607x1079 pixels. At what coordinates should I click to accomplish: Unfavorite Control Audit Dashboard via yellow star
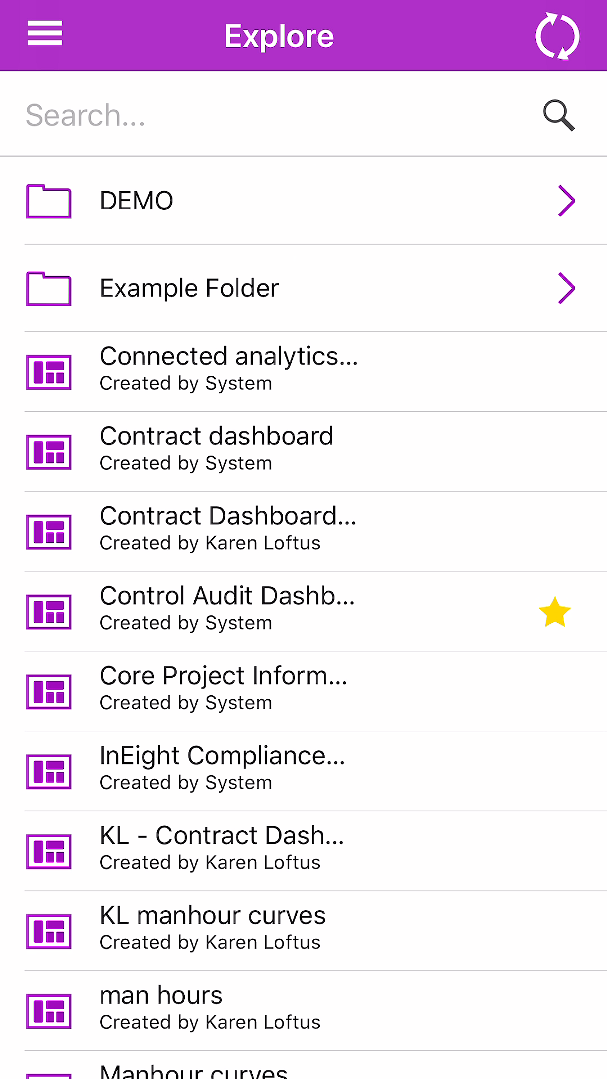point(555,612)
